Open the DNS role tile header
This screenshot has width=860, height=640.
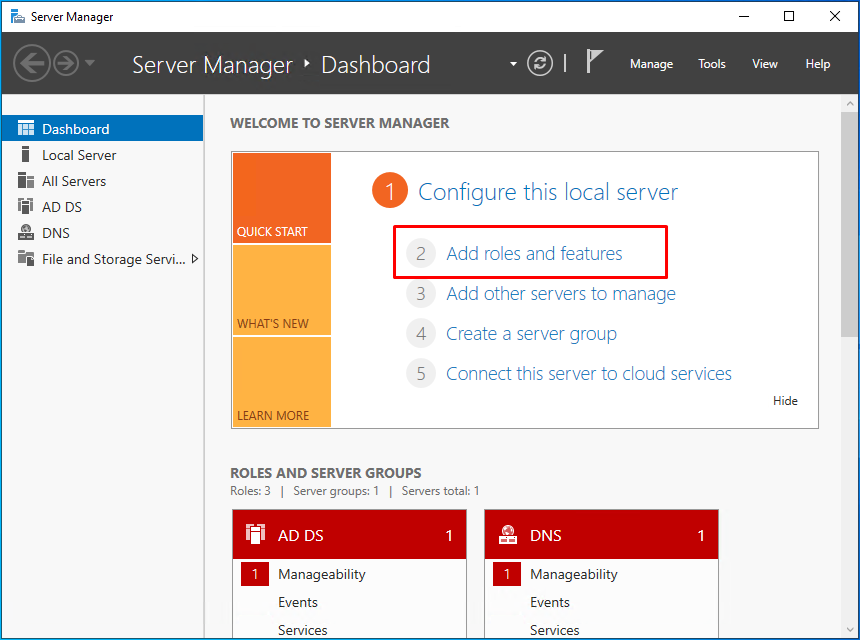601,535
